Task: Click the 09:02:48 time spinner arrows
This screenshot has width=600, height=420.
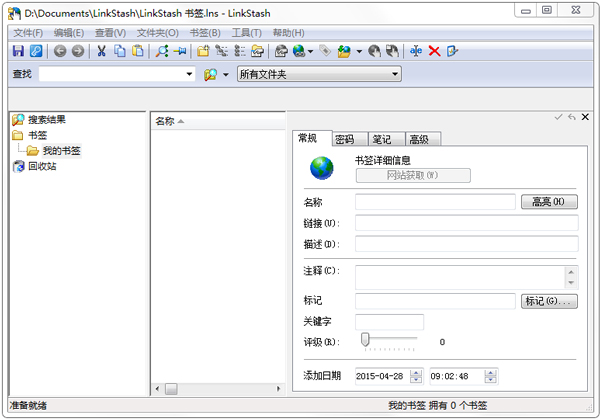Action: (x=490, y=376)
